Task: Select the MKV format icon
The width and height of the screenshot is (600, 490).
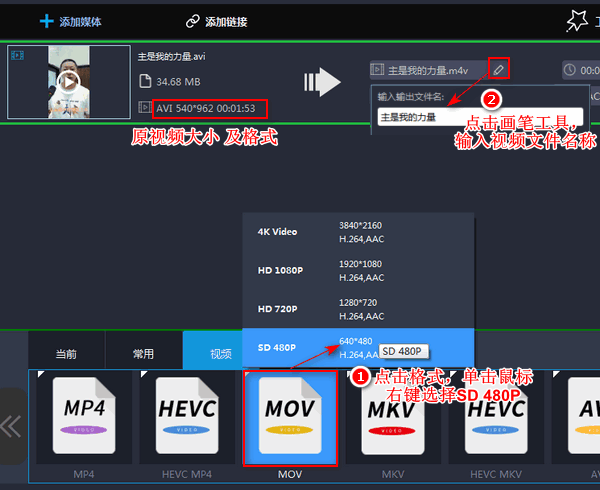Action: pyautogui.click(x=393, y=416)
